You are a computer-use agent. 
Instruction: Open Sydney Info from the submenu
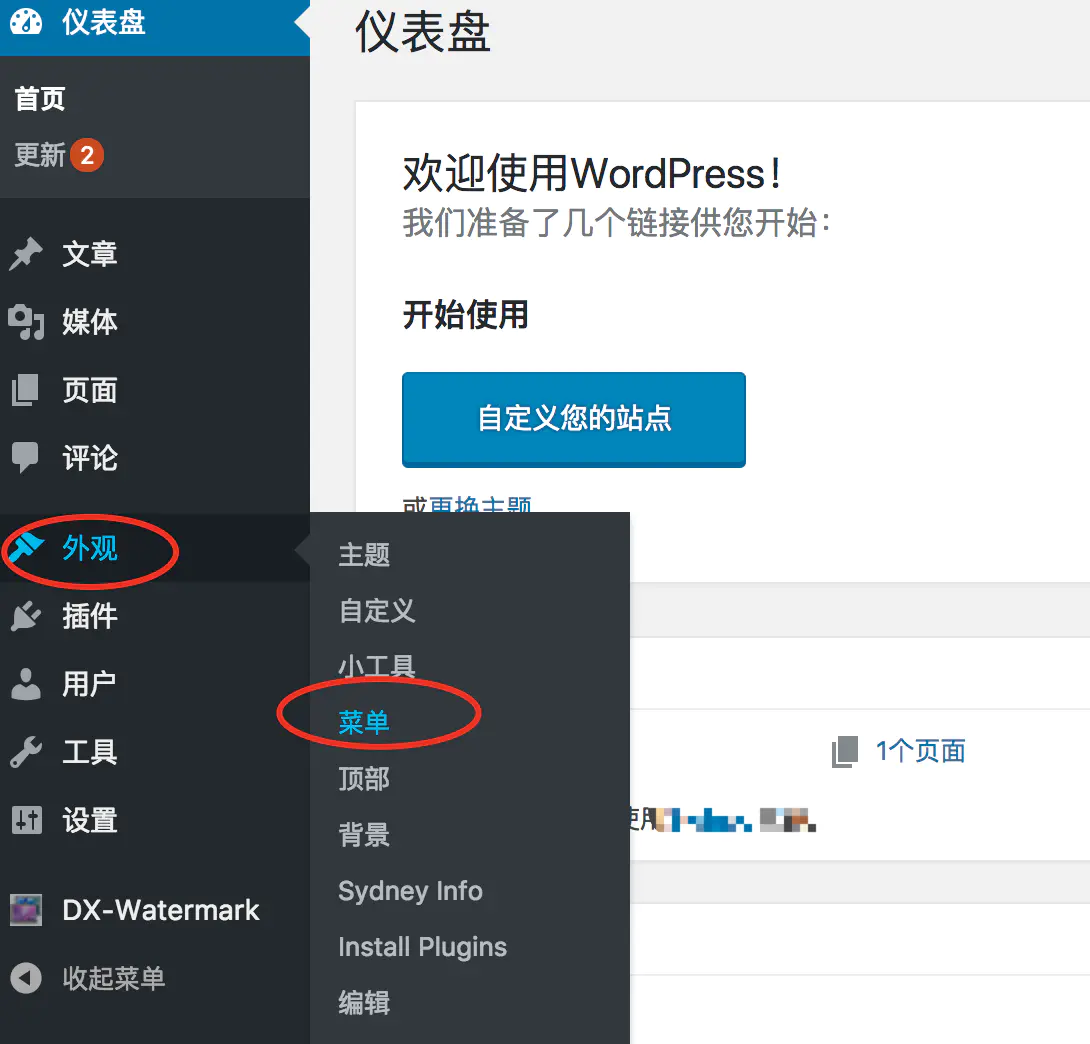410,891
